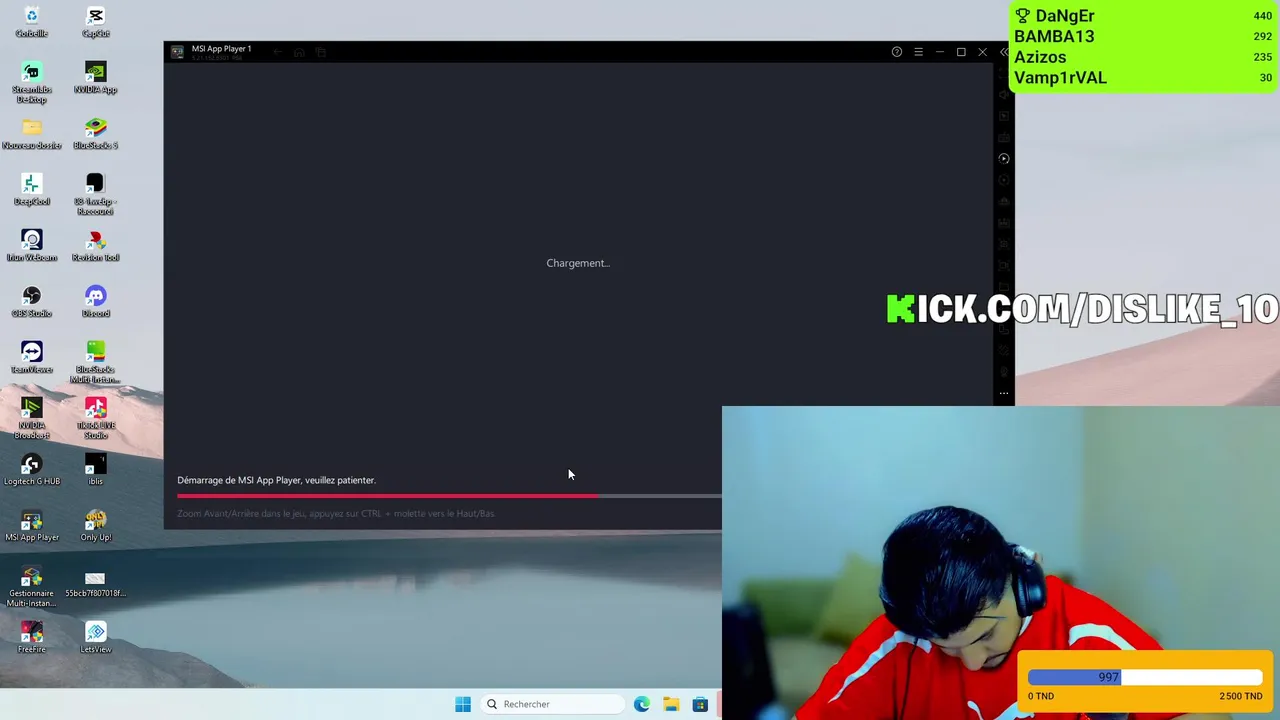Screen dimensions: 1280x720
Task: Select the Revision Tool shortcut
Action: tap(95, 246)
